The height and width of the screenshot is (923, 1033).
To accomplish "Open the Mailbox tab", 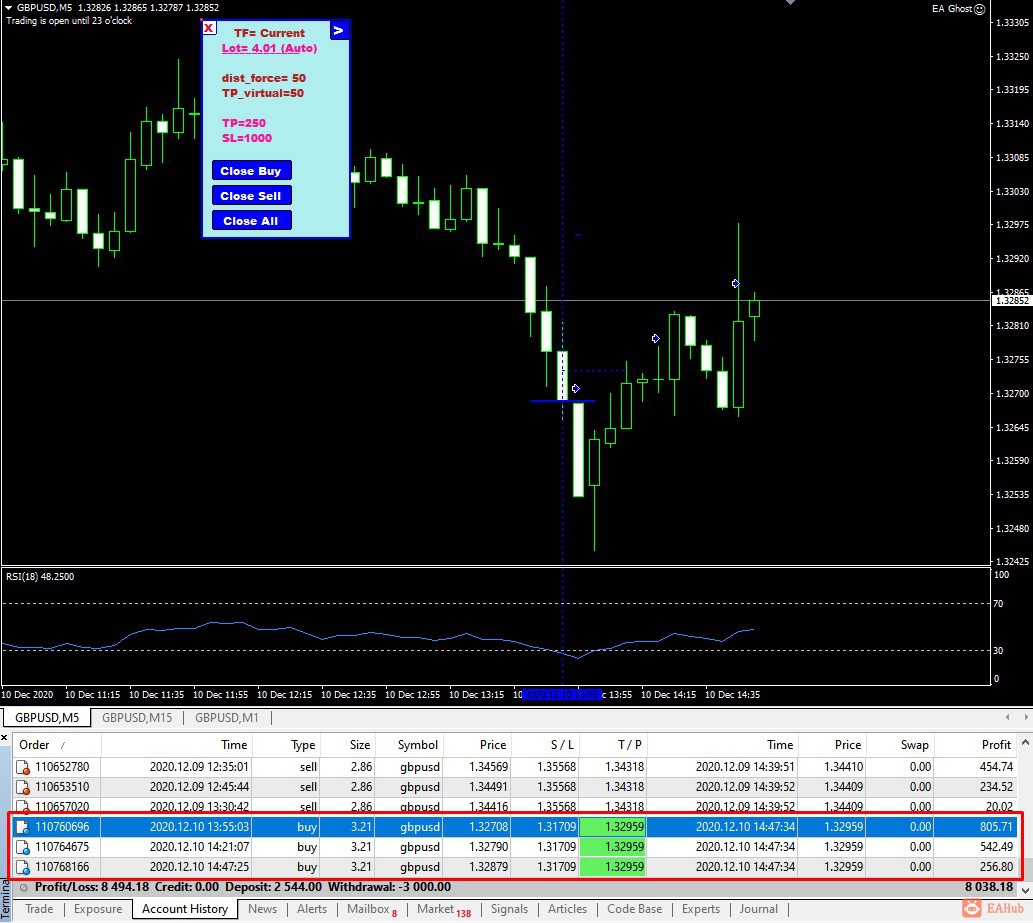I will coord(371,909).
